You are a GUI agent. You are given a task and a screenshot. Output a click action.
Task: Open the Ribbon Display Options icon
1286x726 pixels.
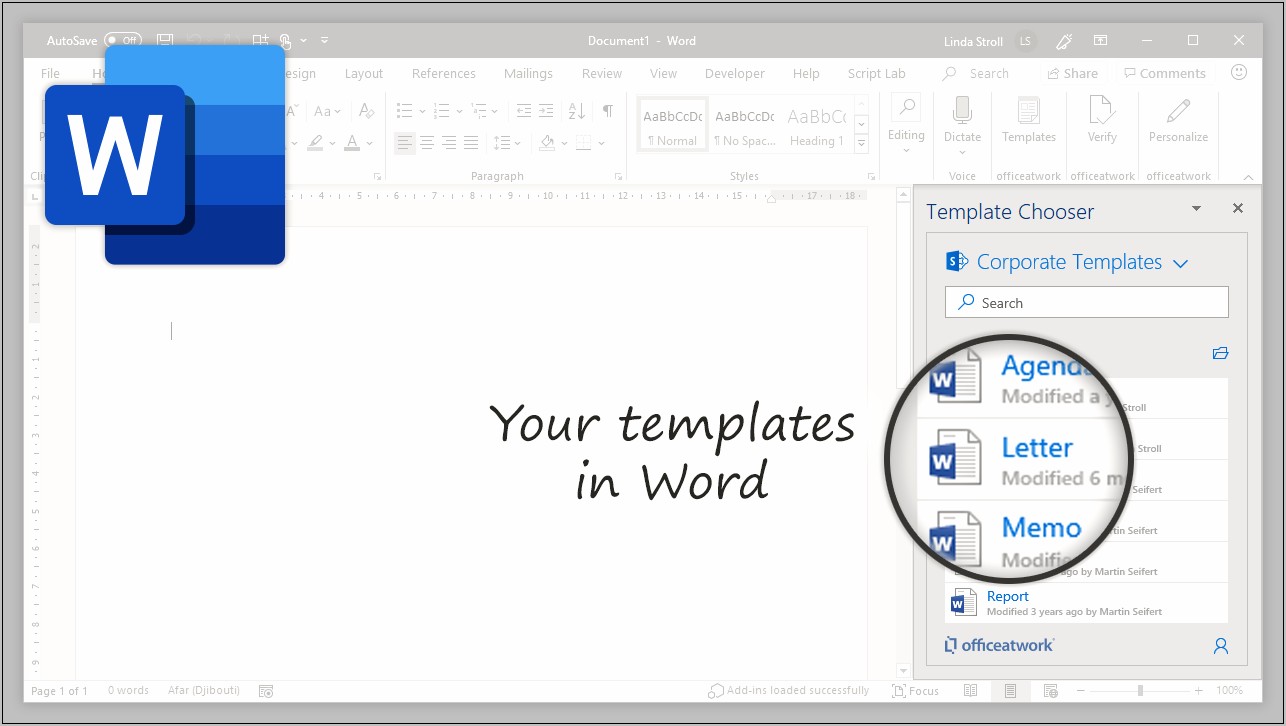(x=1100, y=41)
